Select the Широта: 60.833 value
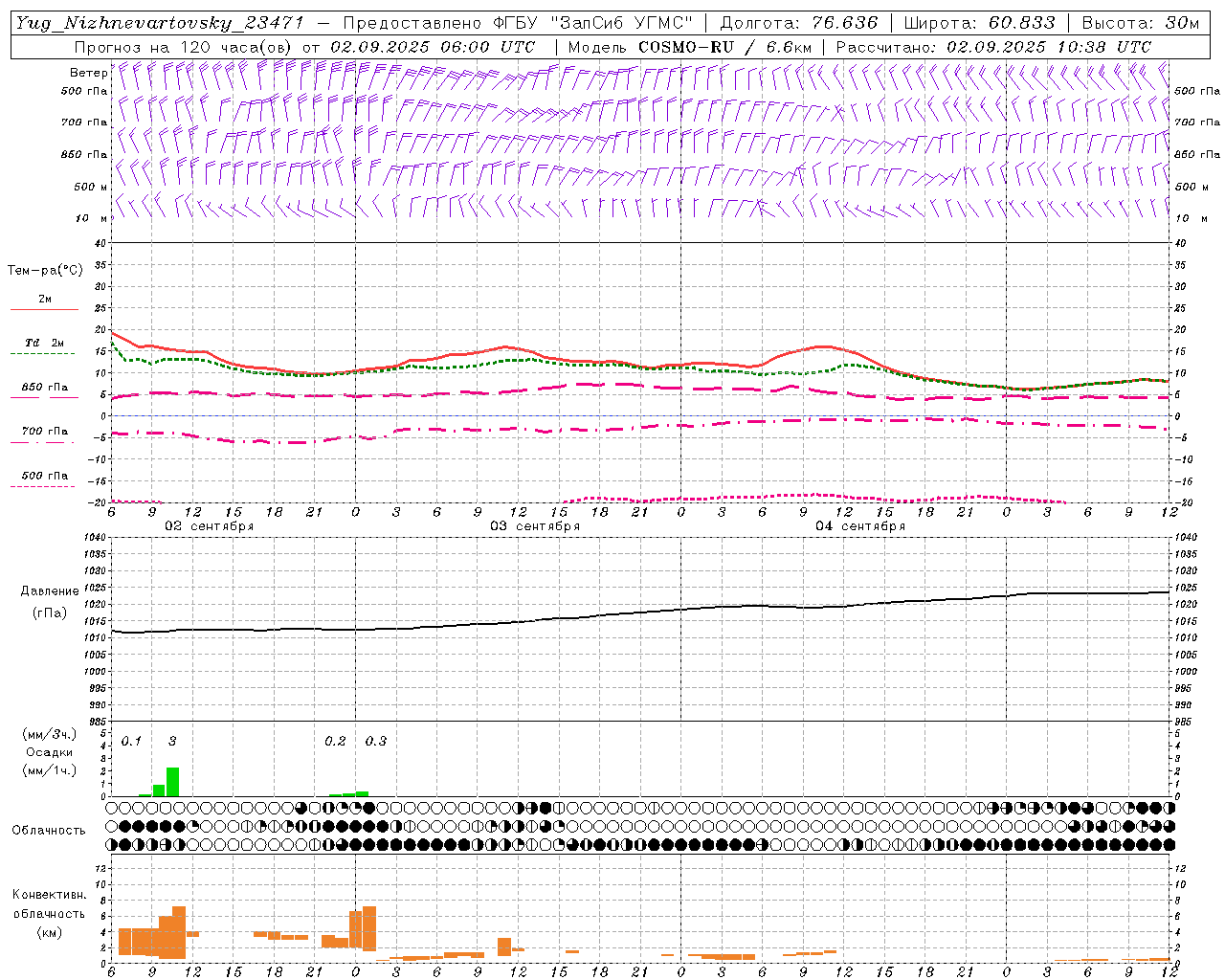This screenshot has width=1225, height=980. pyautogui.click(x=979, y=23)
